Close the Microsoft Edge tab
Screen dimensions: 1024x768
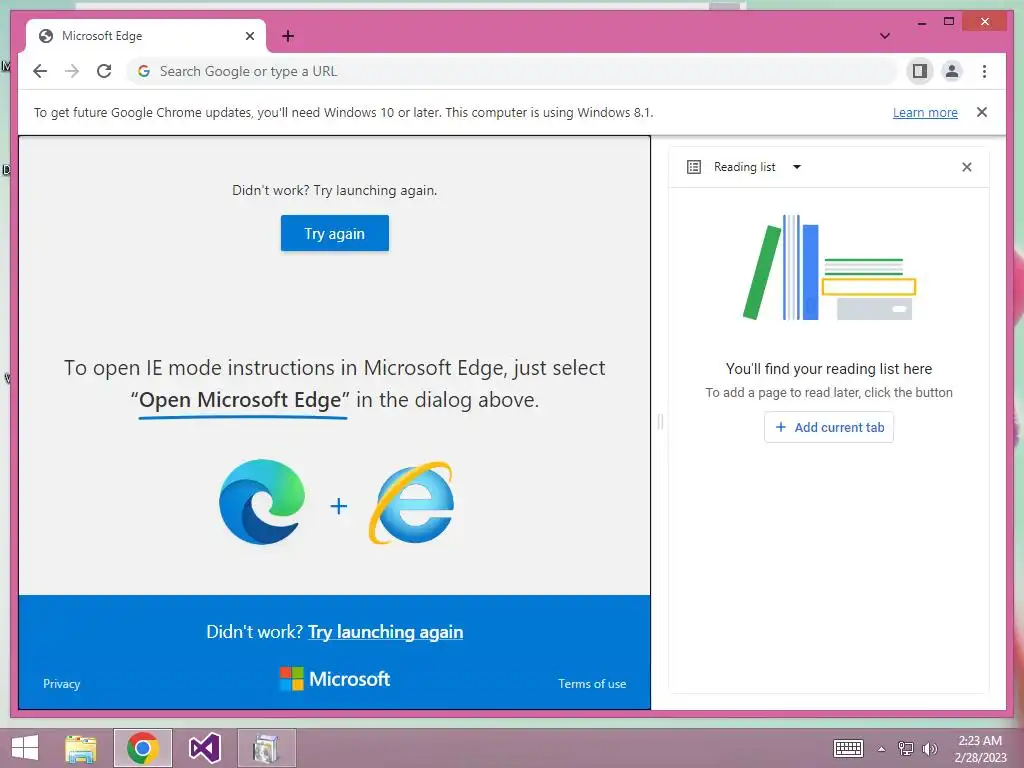(x=249, y=36)
